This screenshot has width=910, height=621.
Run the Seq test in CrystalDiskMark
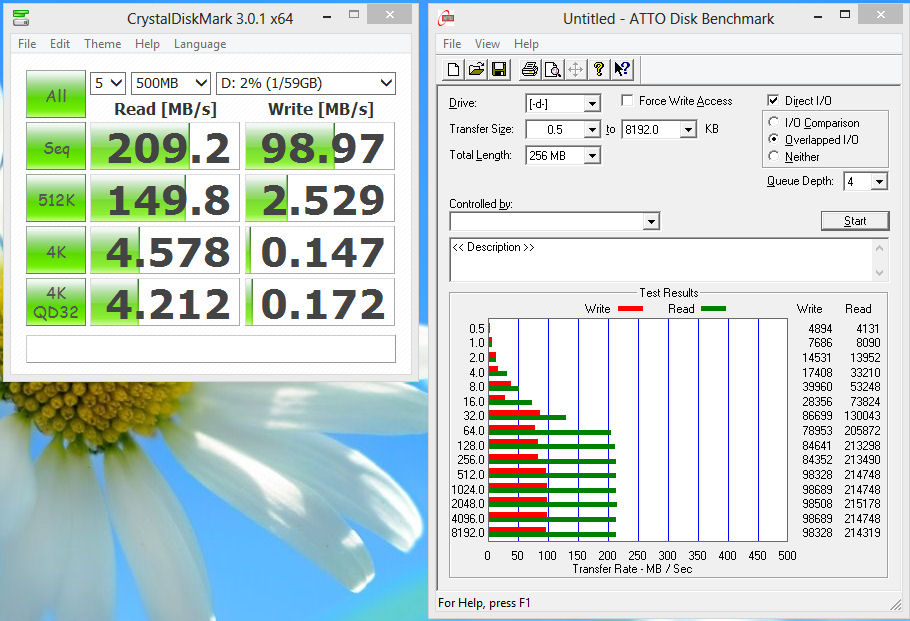[56, 146]
